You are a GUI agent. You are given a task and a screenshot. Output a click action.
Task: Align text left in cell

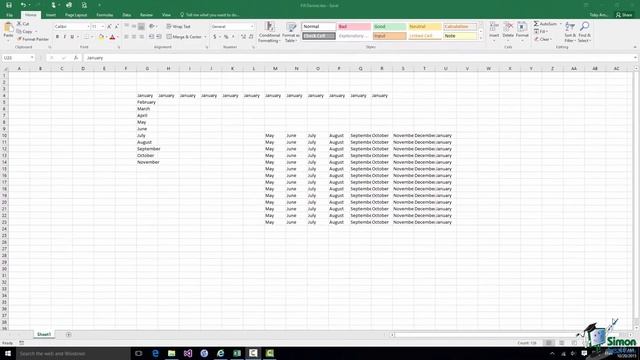coord(127,37)
